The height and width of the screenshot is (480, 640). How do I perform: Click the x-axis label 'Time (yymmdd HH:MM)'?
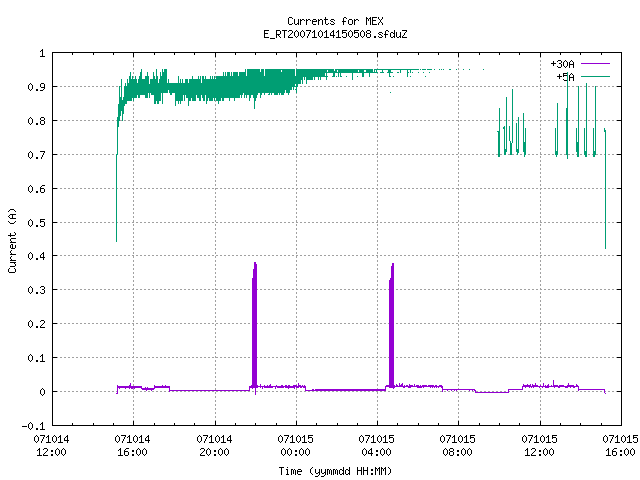pos(335,471)
